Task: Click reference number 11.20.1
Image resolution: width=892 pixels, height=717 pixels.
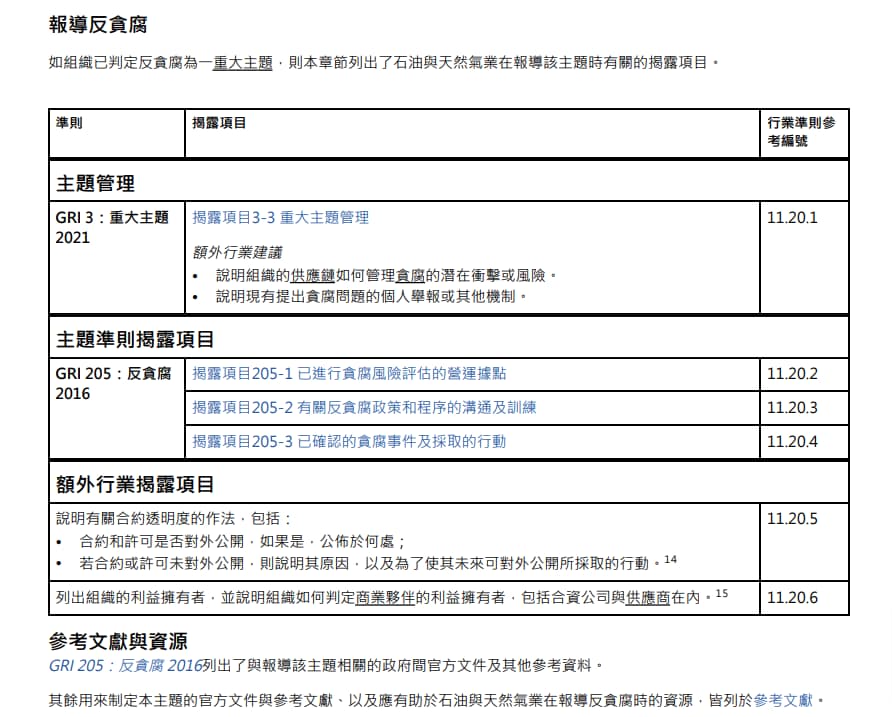Action: click(792, 218)
